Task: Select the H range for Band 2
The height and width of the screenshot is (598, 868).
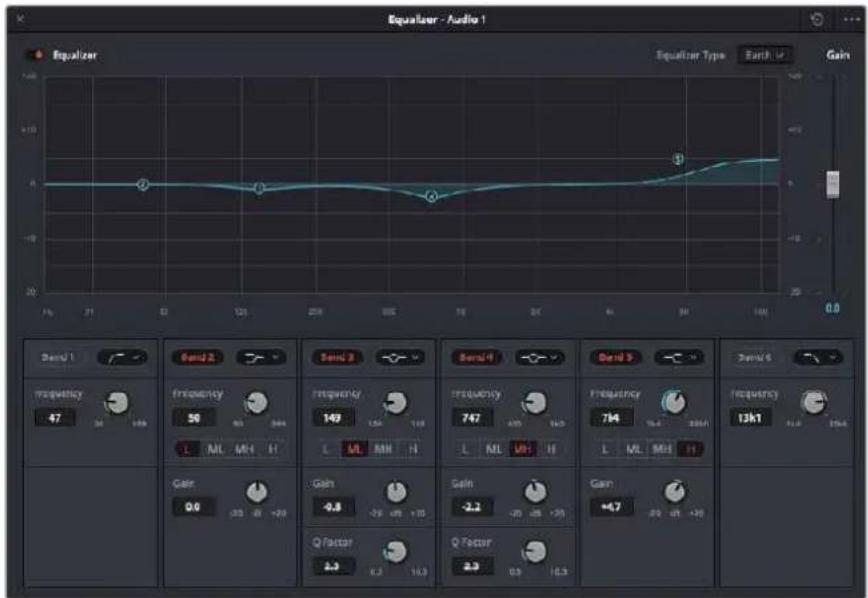Action: pos(272,449)
